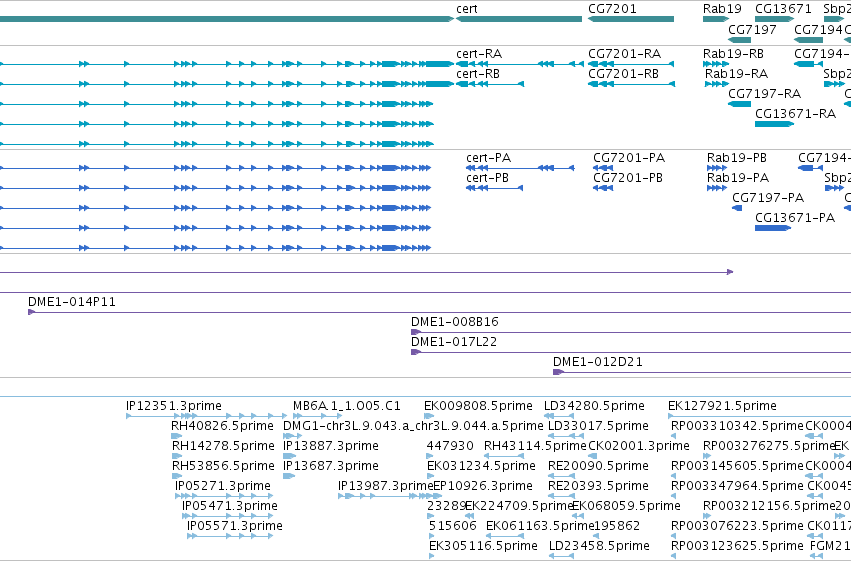
Task: Open the IP13887.3prime EST label
Action: tap(331, 446)
